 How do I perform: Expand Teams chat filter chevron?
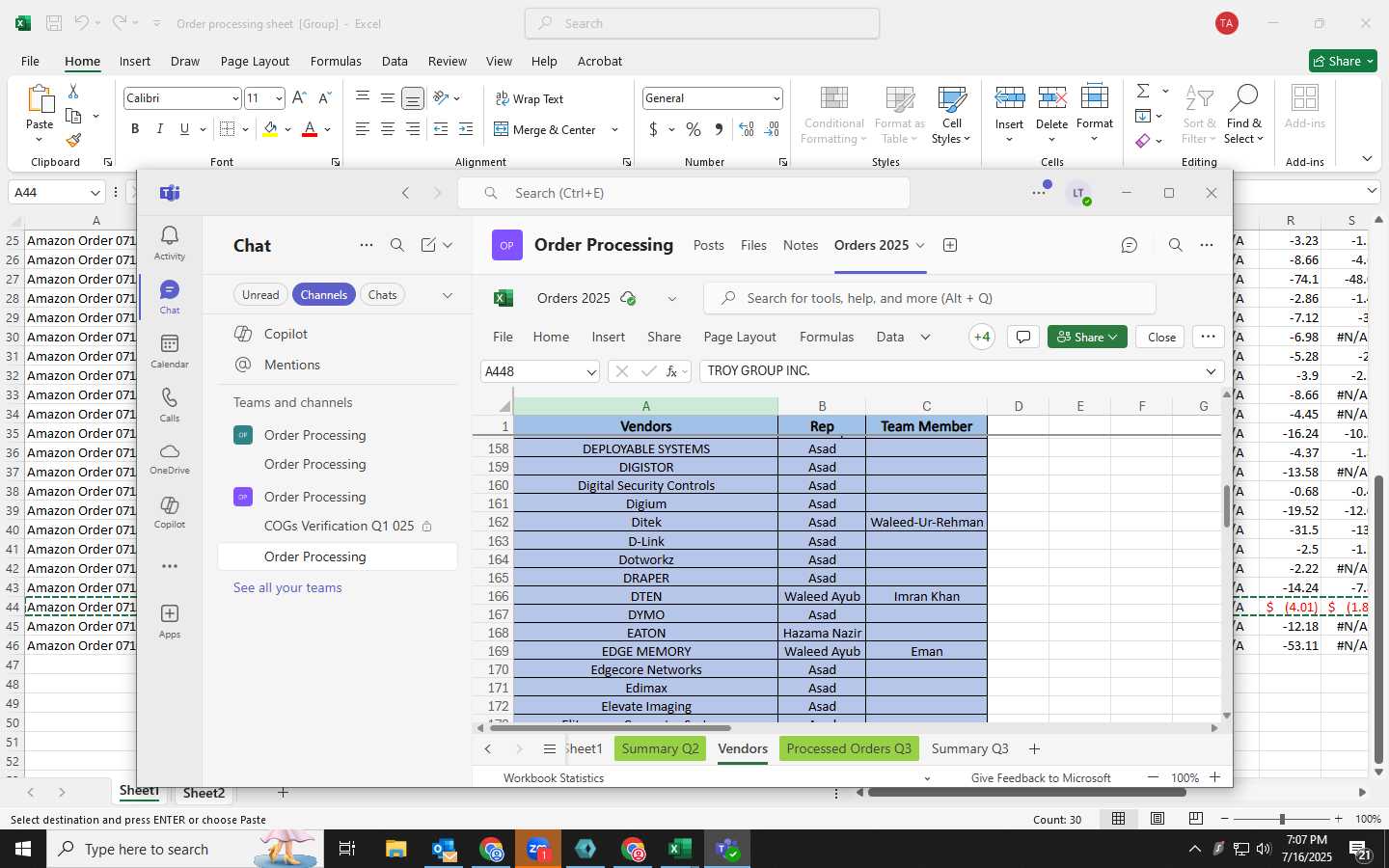coord(448,295)
